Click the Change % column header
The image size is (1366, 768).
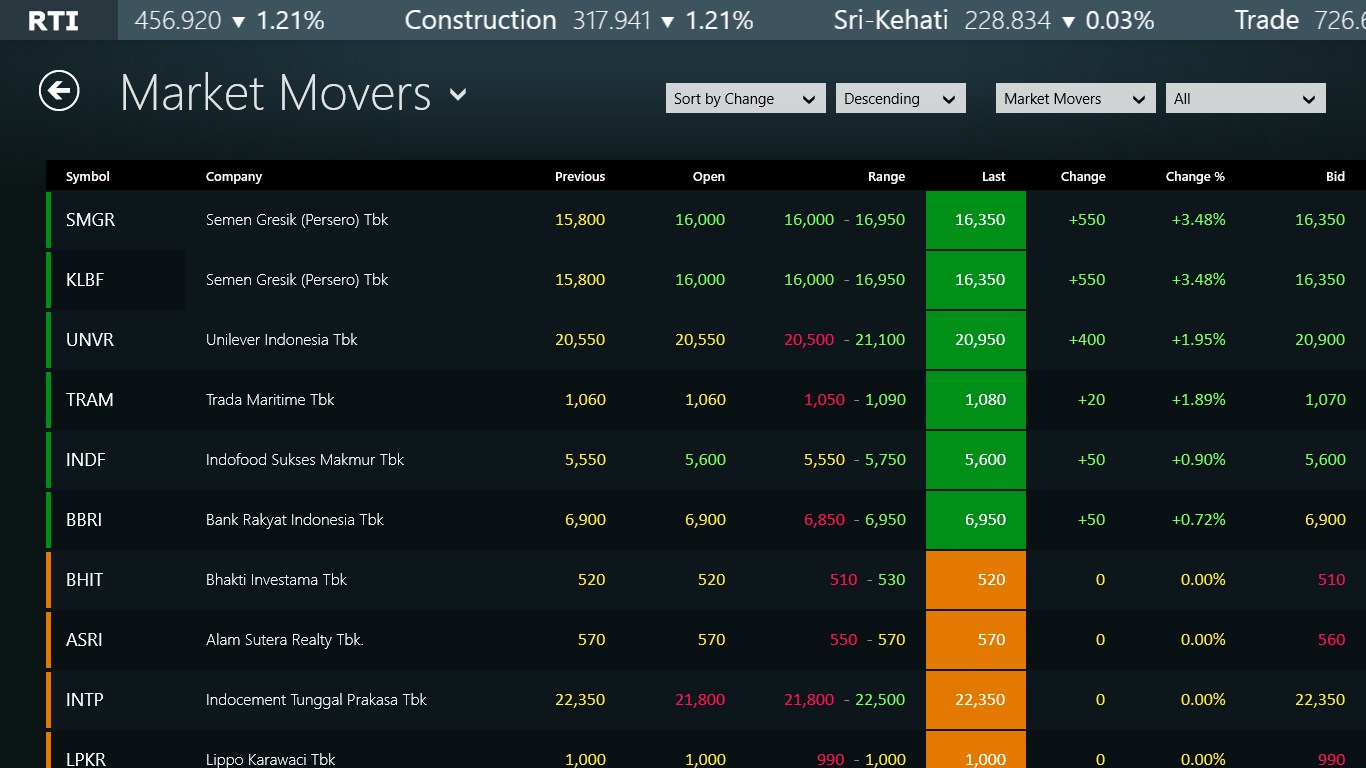pos(1194,177)
